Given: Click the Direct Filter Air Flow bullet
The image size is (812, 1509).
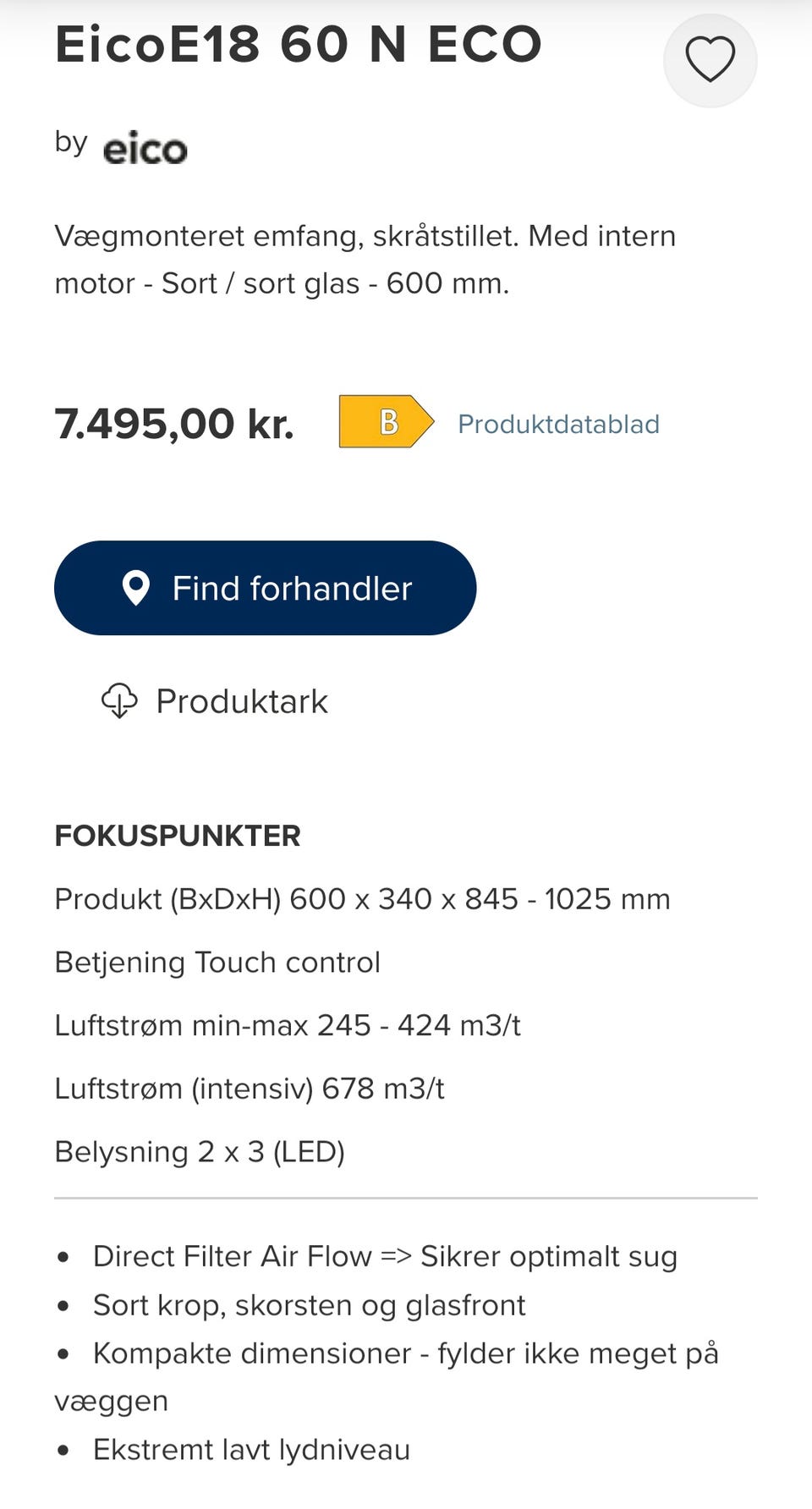Looking at the screenshot, I should tap(385, 1256).
